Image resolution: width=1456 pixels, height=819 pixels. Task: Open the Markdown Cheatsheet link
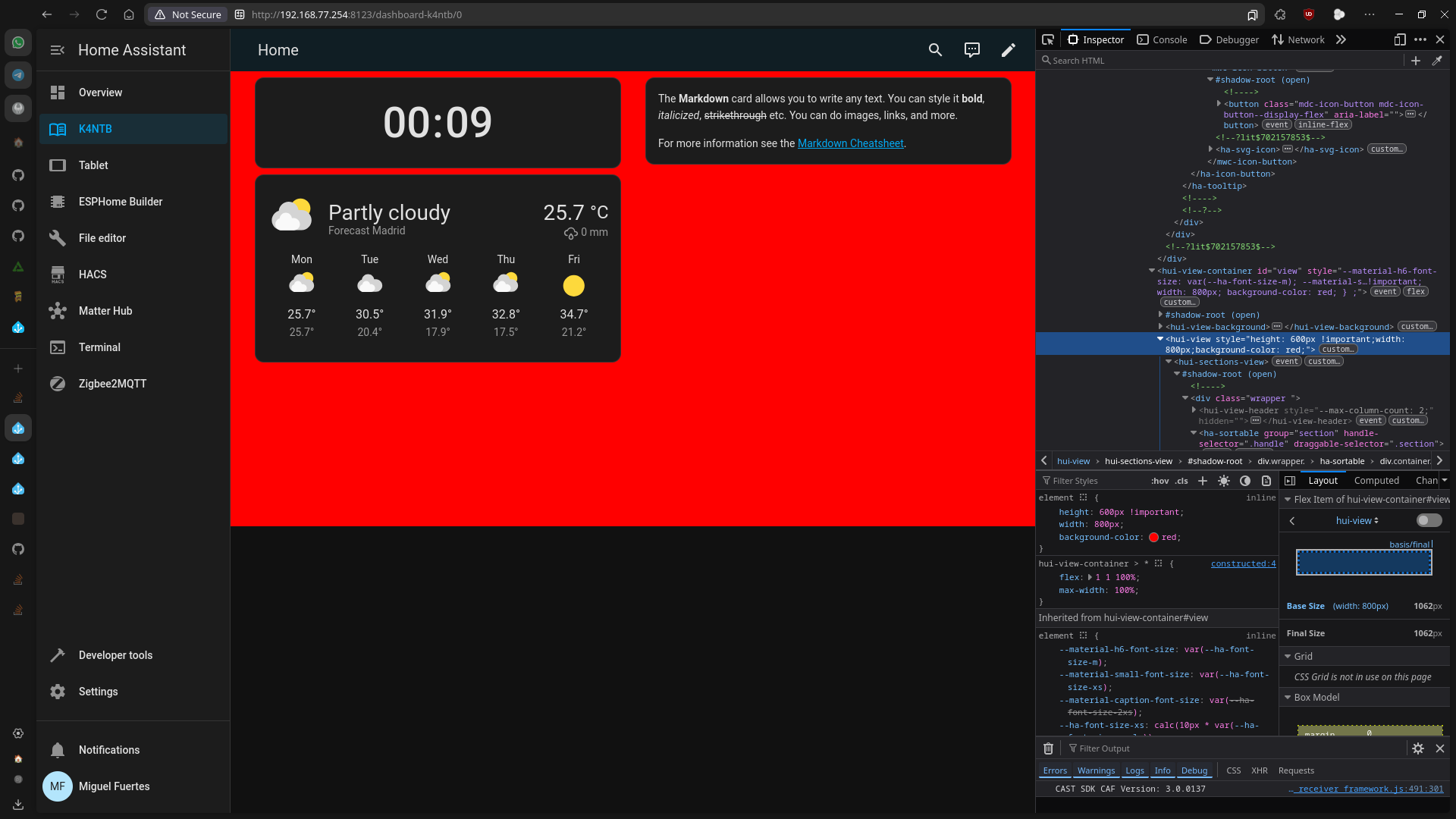(850, 143)
